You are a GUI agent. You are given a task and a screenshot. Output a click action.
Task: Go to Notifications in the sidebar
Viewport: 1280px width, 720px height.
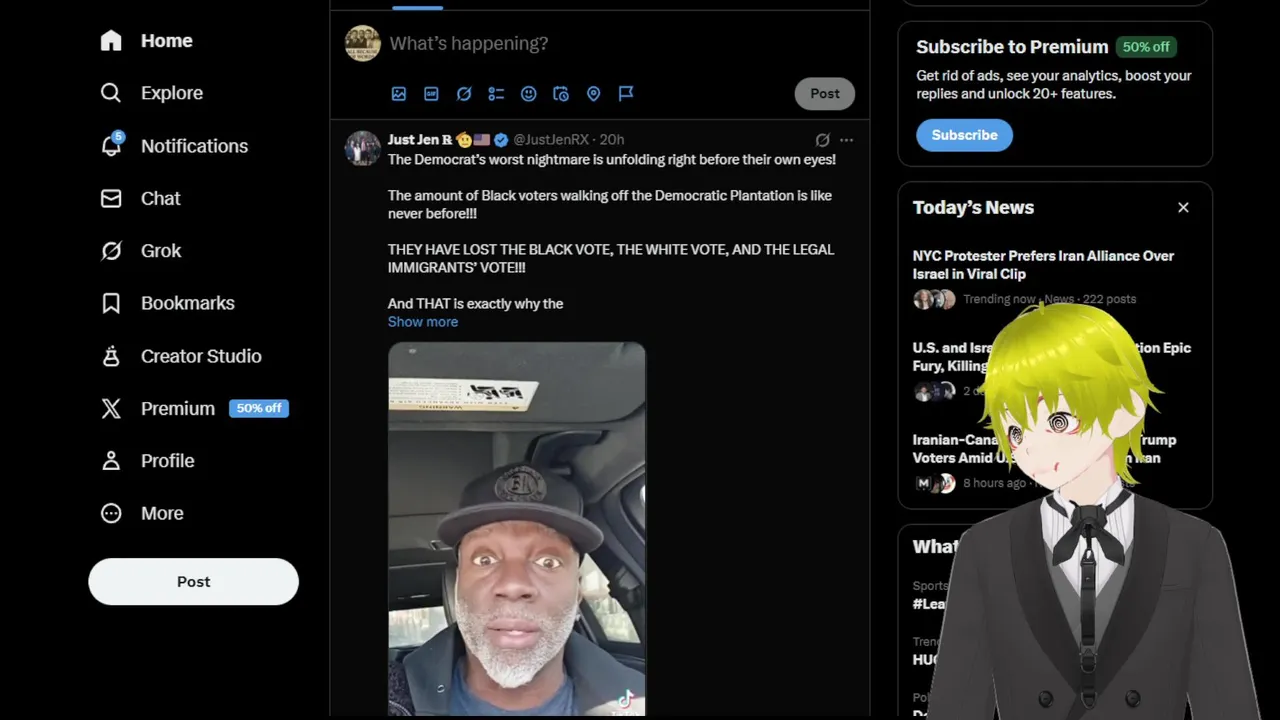(x=174, y=146)
